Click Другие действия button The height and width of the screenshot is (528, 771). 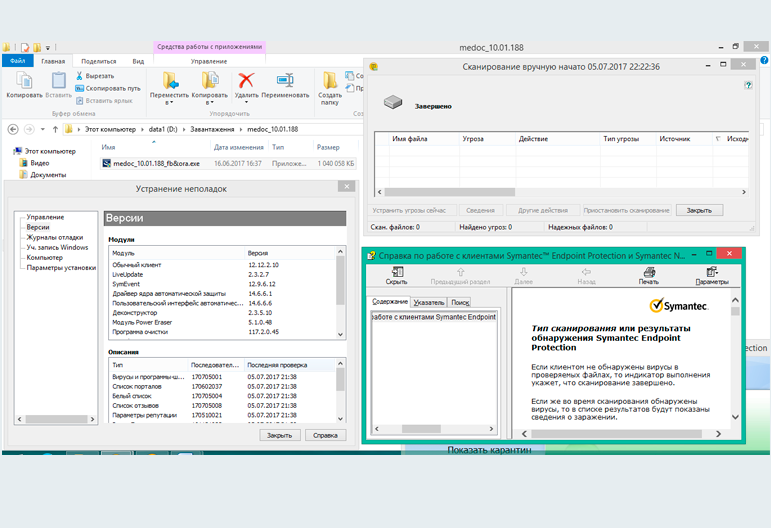click(543, 210)
